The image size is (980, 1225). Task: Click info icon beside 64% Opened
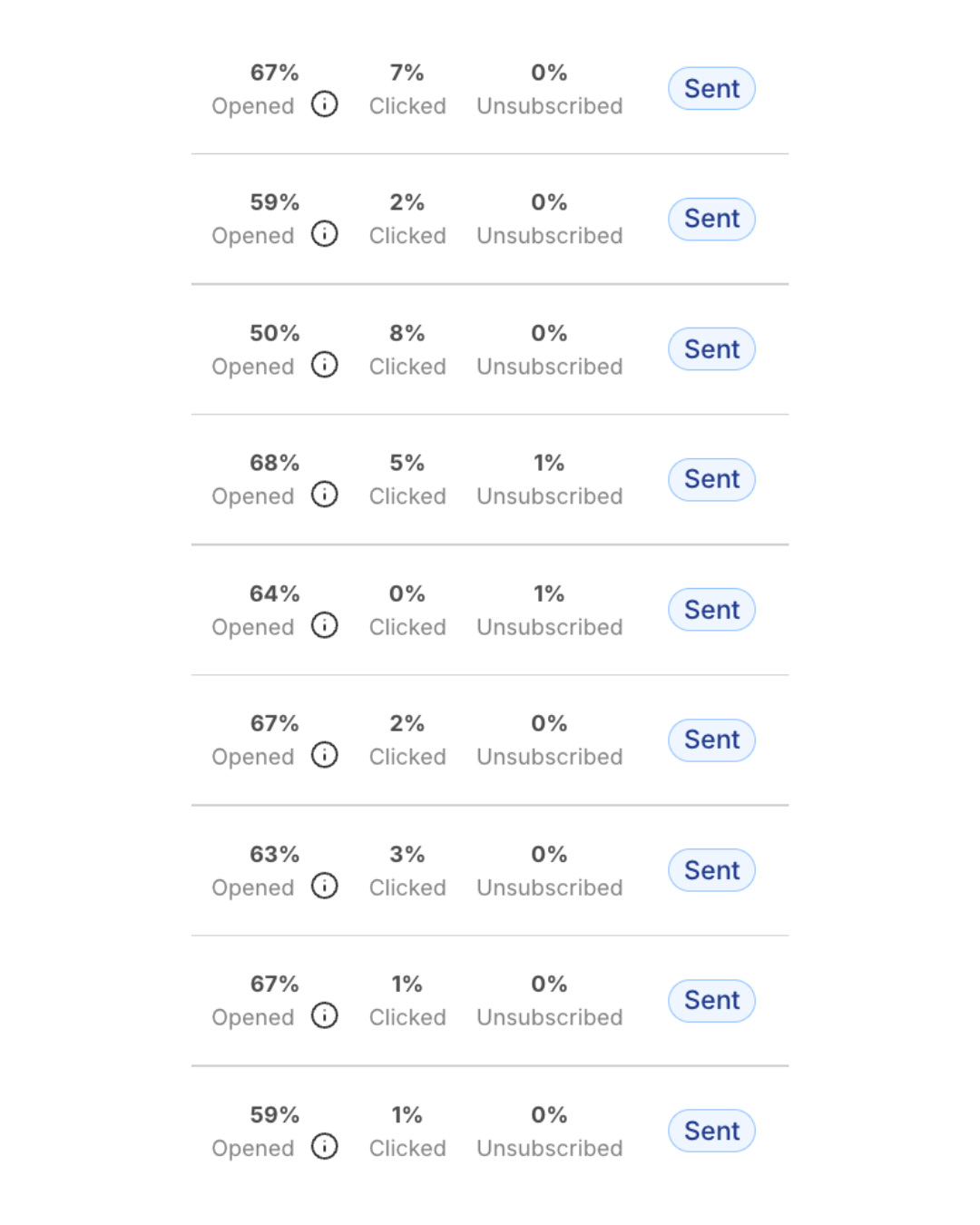pyautogui.click(x=324, y=625)
